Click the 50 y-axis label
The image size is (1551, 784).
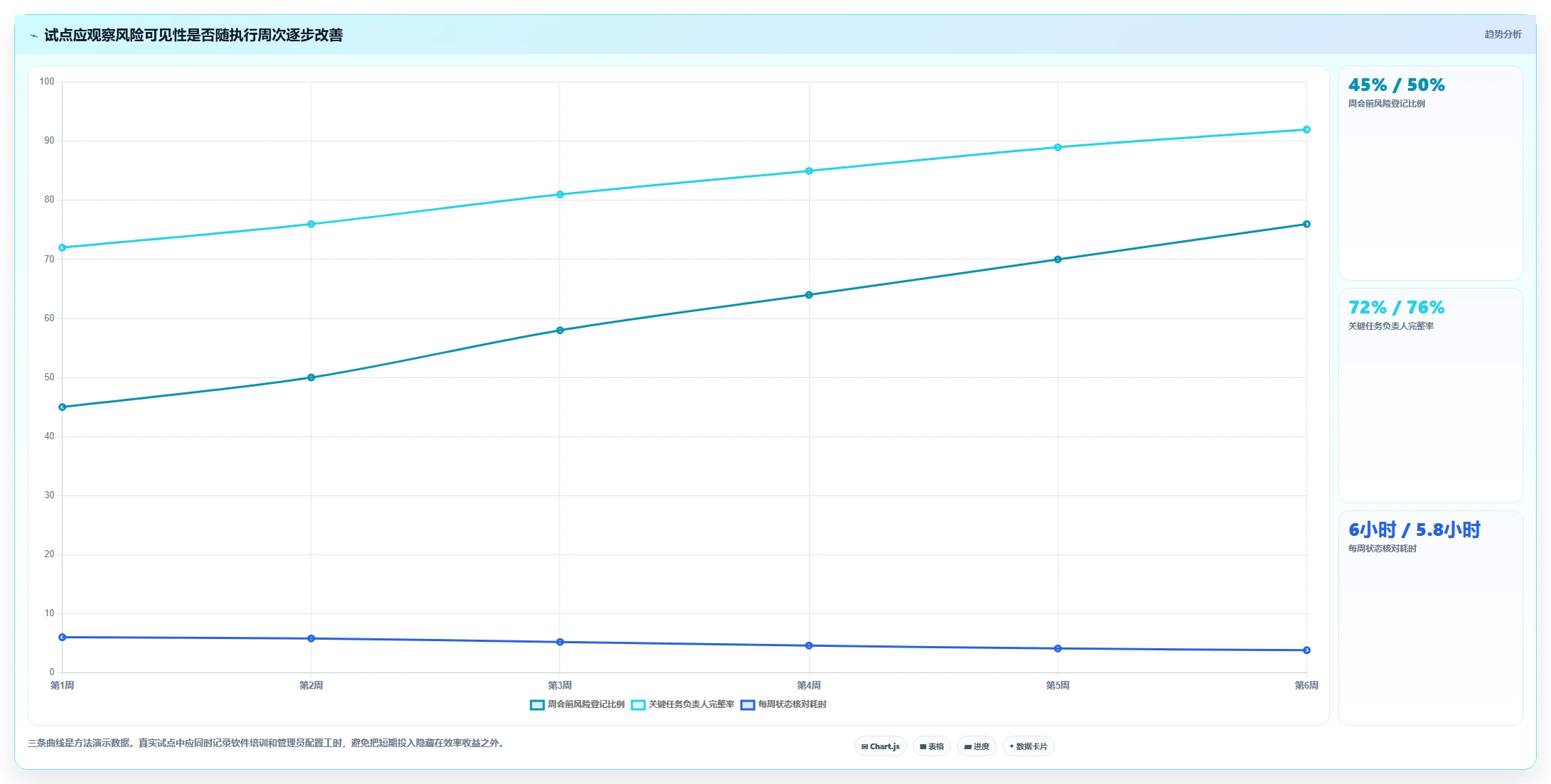[49, 377]
